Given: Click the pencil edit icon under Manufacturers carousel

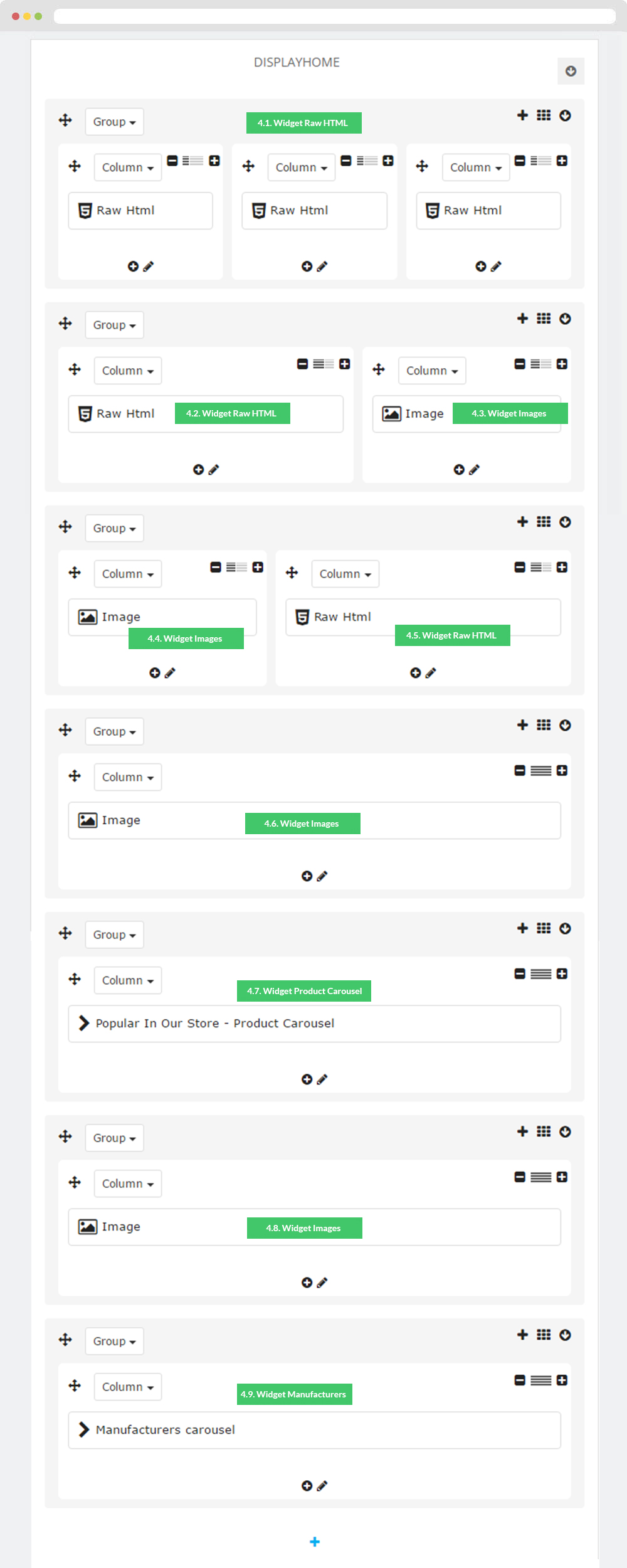Looking at the screenshot, I should coord(322,1486).
